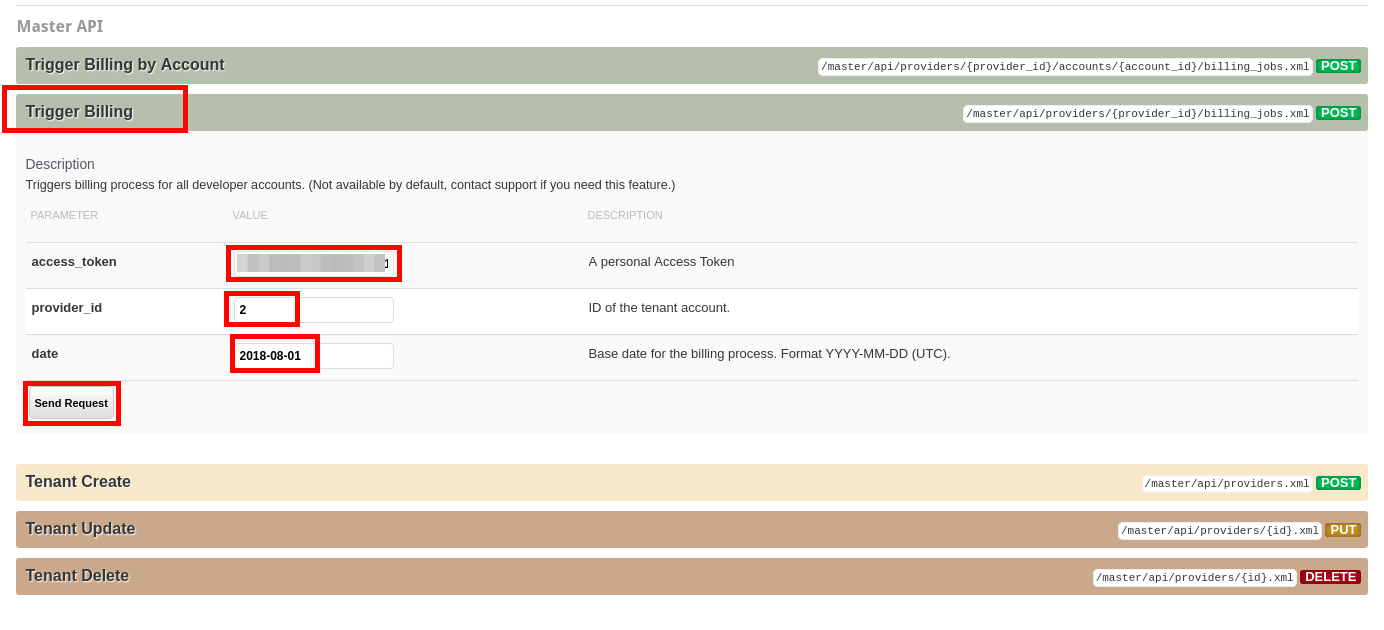The height and width of the screenshot is (630, 1384).
Task: Expand the Tenant Create operation
Action: coord(78,482)
